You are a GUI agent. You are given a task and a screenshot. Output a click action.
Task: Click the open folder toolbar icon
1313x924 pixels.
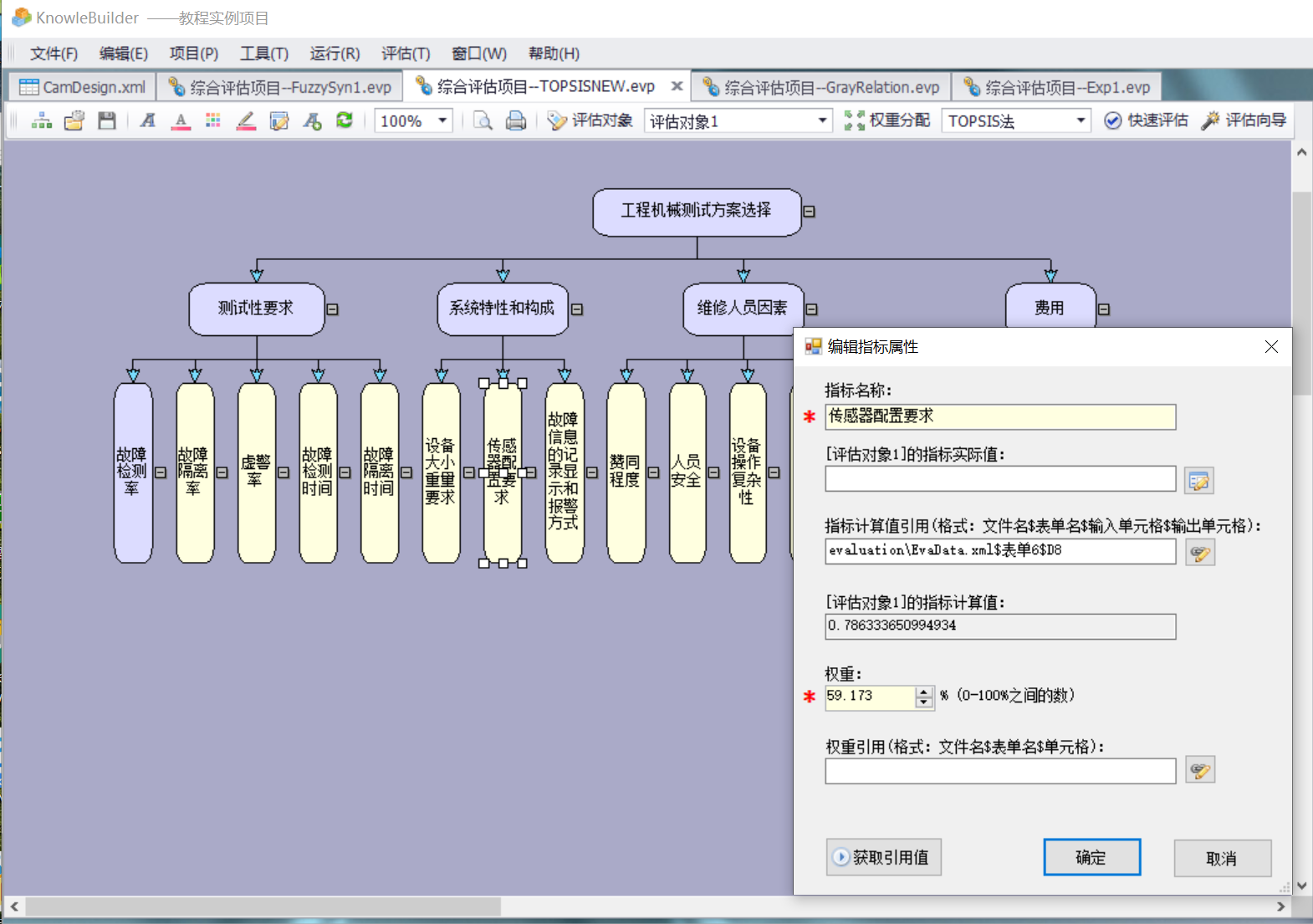click(74, 121)
